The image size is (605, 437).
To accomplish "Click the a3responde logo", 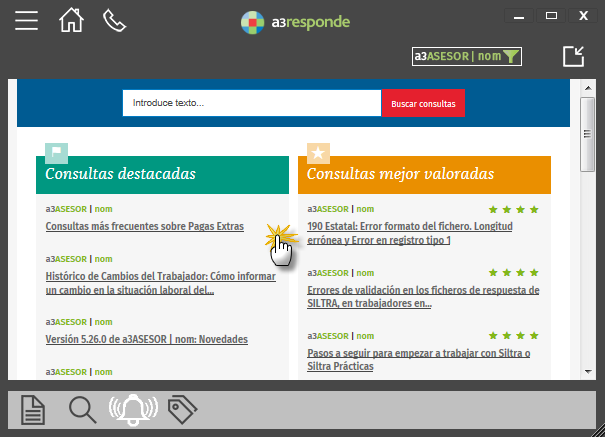I will click(295, 22).
